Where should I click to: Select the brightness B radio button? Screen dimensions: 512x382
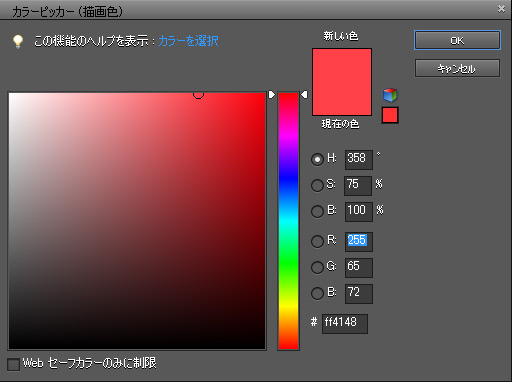317,211
